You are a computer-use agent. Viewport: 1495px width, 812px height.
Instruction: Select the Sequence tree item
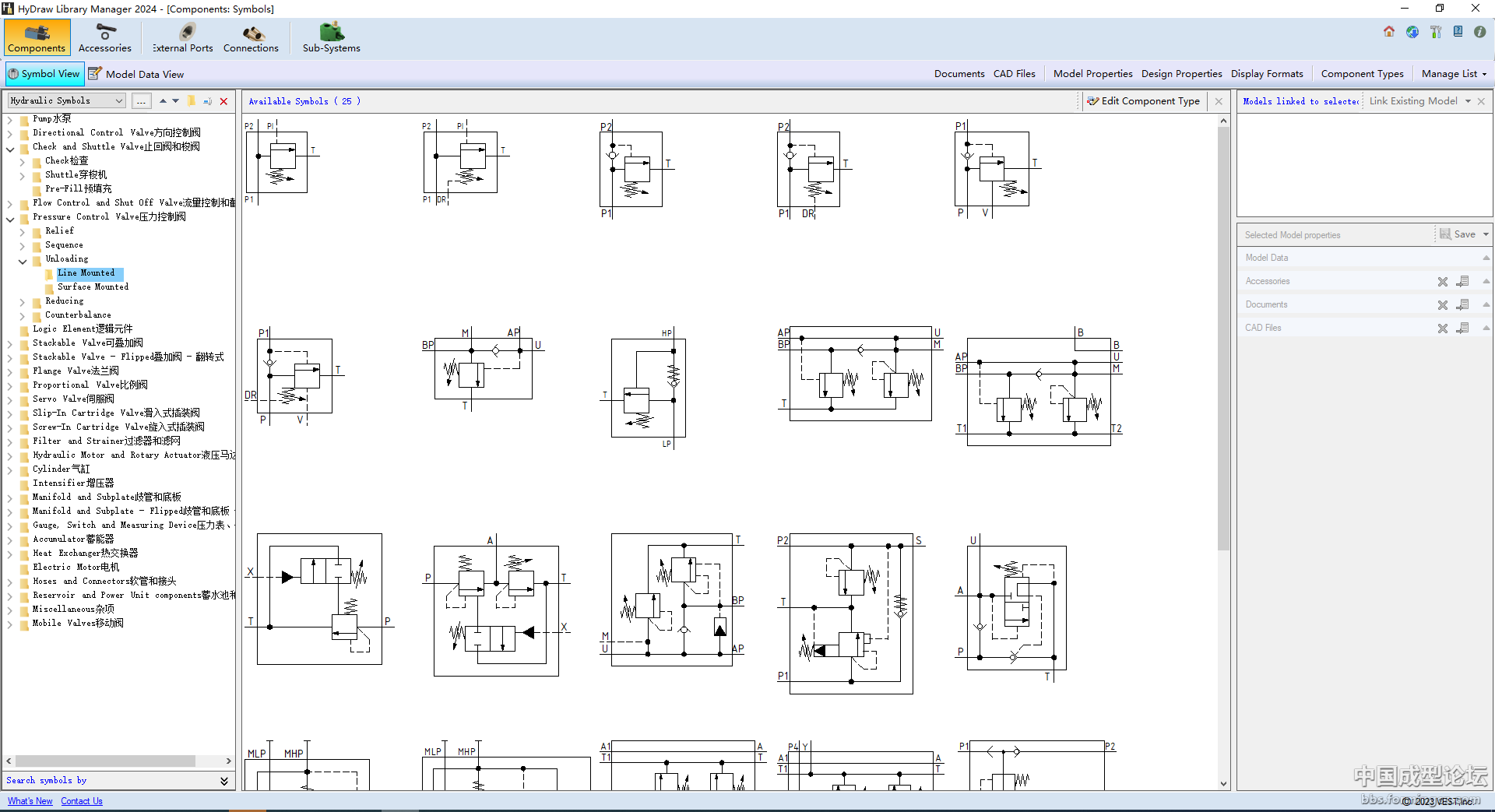tap(64, 245)
